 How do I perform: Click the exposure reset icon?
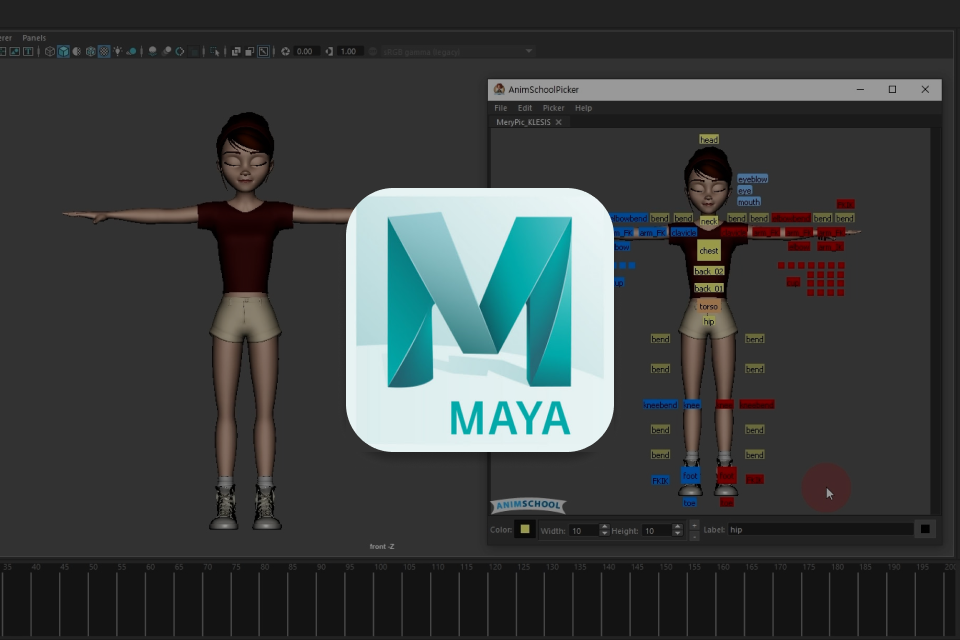285,51
